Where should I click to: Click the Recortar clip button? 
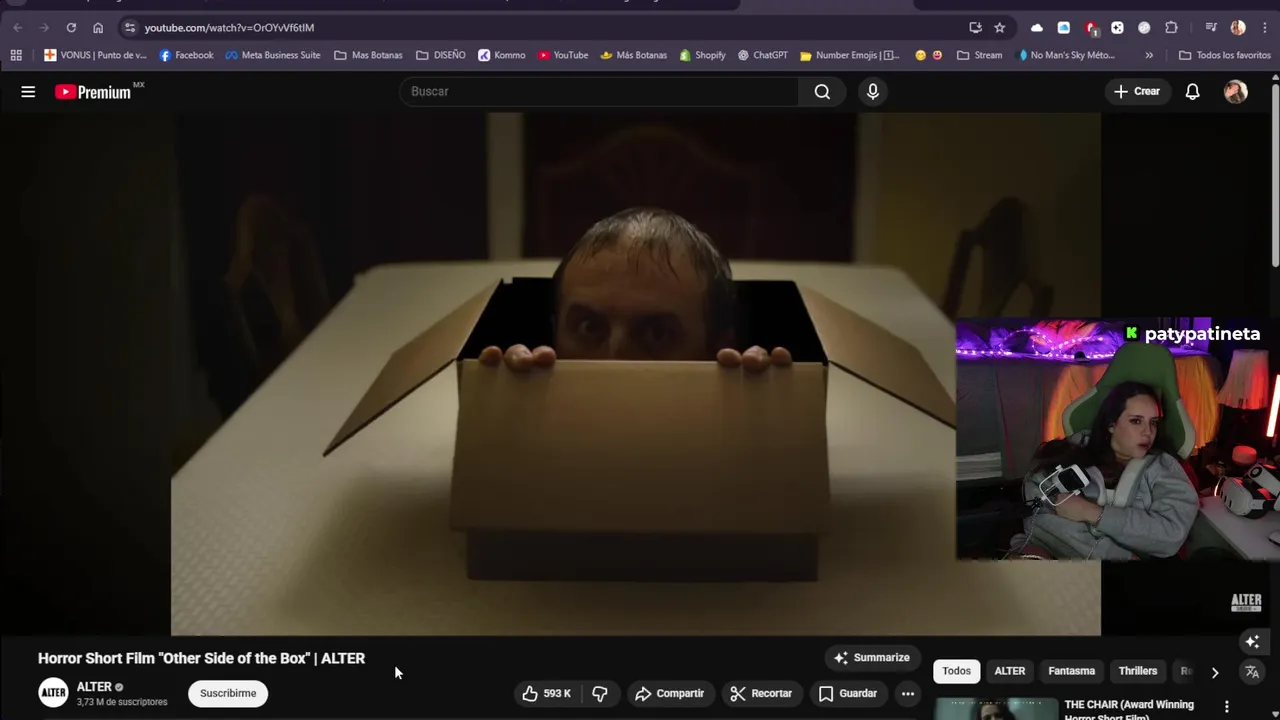tap(761, 693)
